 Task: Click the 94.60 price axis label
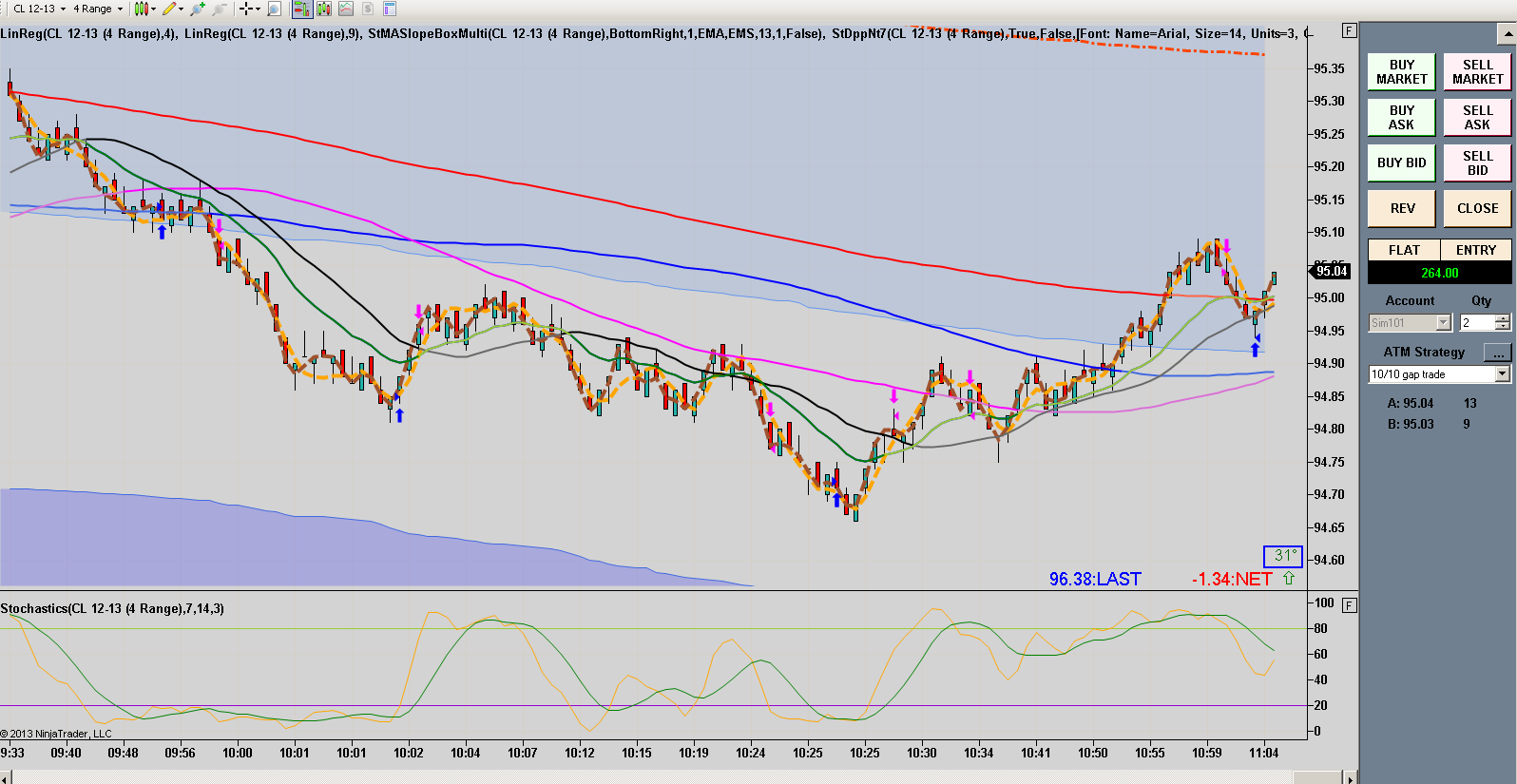(x=1329, y=560)
